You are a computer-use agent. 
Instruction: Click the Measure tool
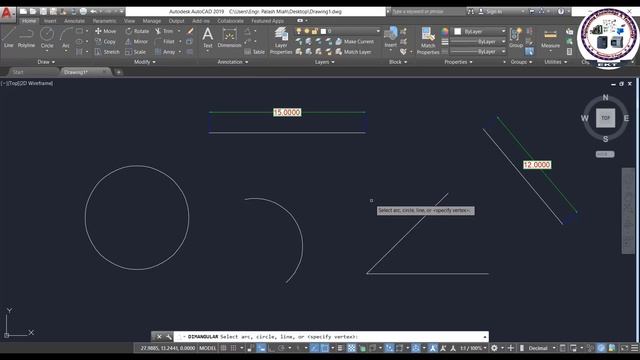550,38
